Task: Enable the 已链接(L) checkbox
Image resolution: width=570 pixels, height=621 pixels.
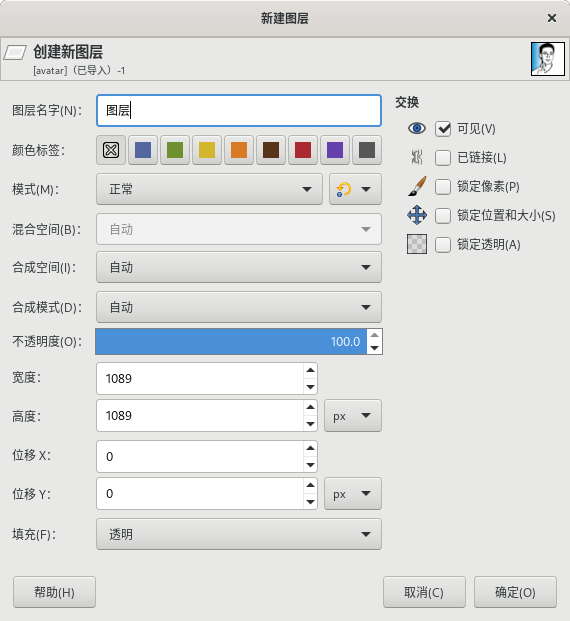Action: pyautogui.click(x=443, y=158)
